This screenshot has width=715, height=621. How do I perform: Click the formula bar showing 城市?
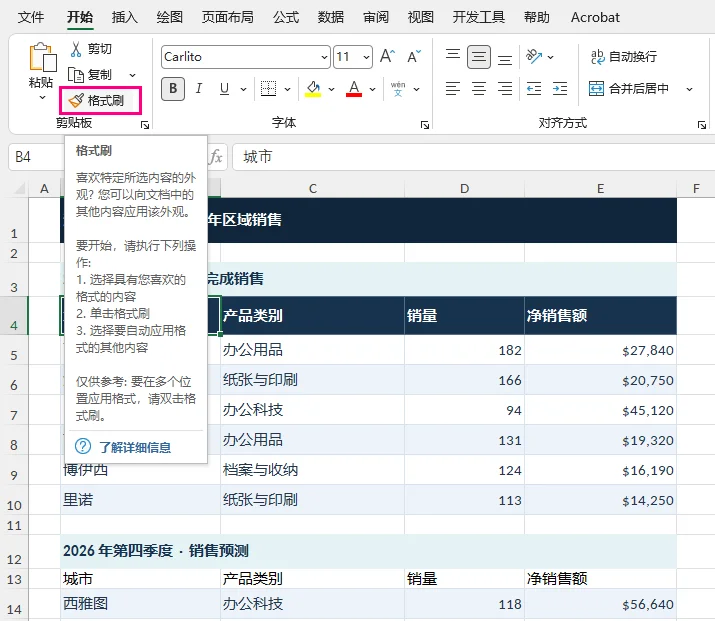click(473, 157)
